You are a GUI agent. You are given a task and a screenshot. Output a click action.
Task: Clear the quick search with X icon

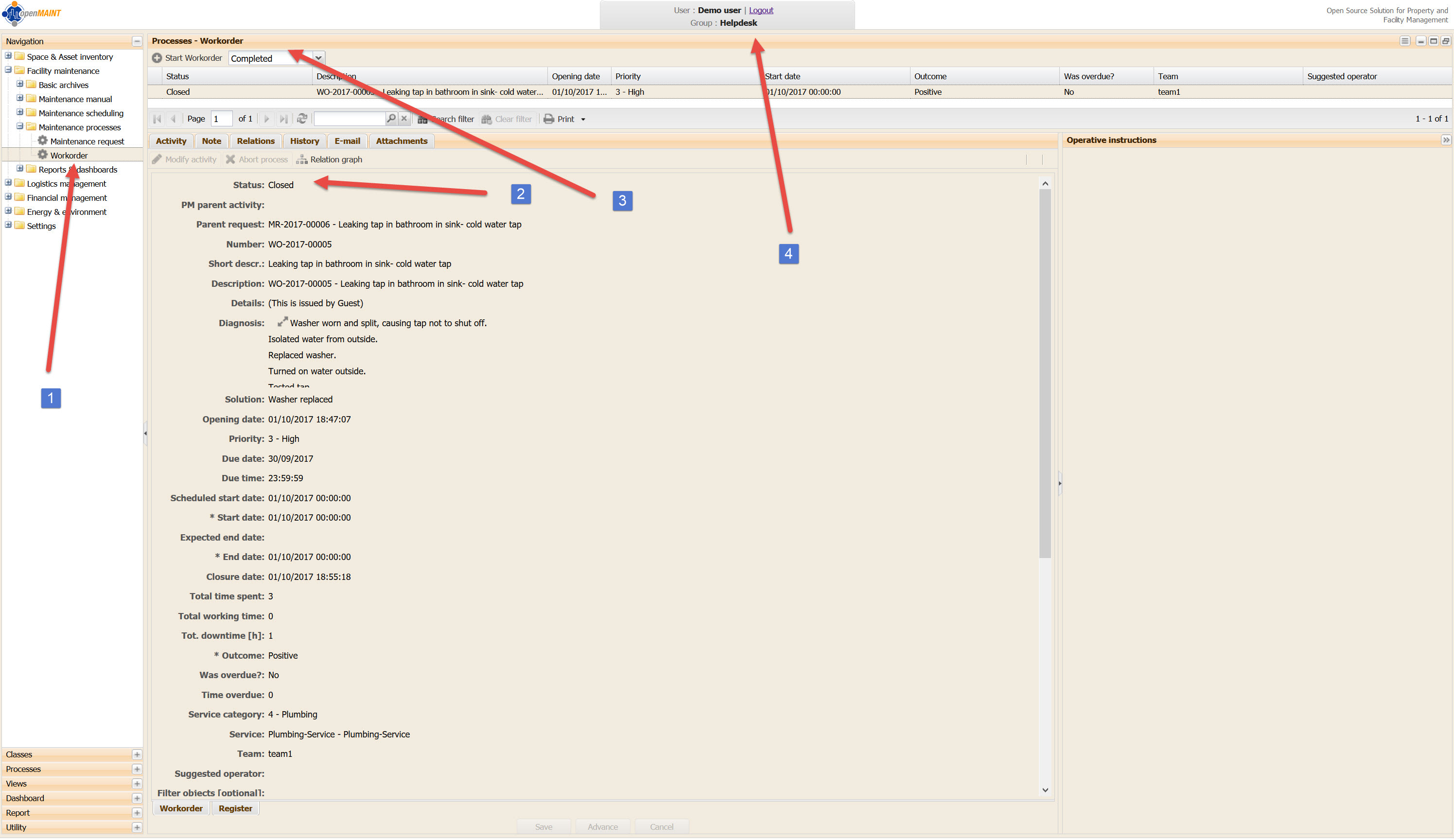coord(404,119)
